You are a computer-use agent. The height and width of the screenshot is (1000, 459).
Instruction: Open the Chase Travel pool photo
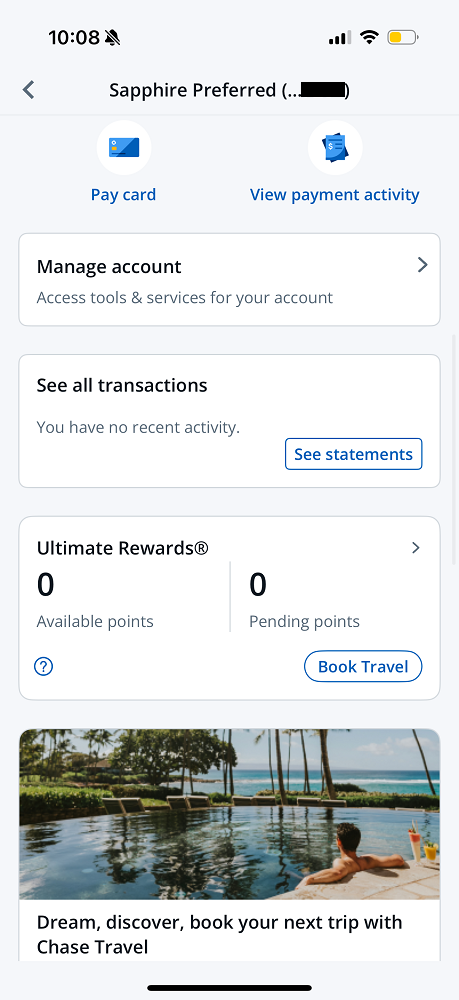(x=230, y=814)
